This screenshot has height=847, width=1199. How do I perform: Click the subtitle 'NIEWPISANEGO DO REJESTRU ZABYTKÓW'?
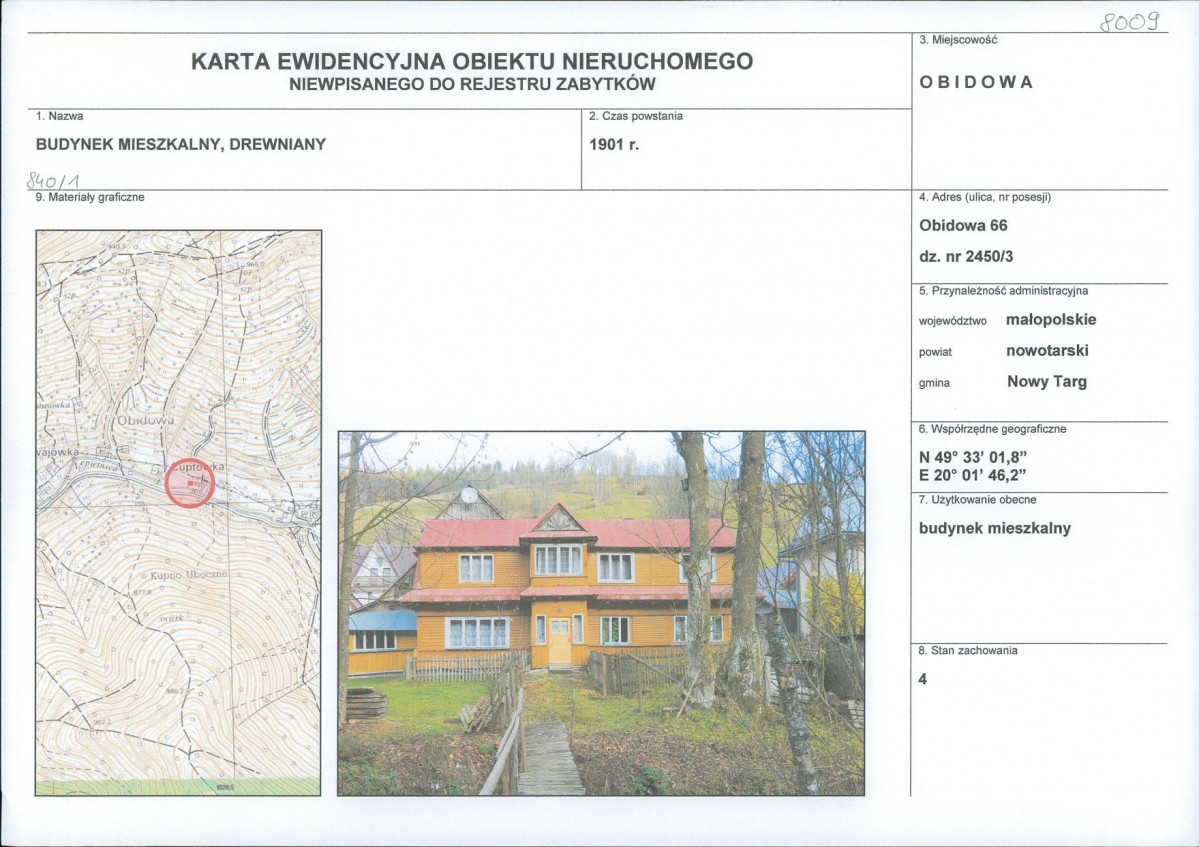(472, 85)
